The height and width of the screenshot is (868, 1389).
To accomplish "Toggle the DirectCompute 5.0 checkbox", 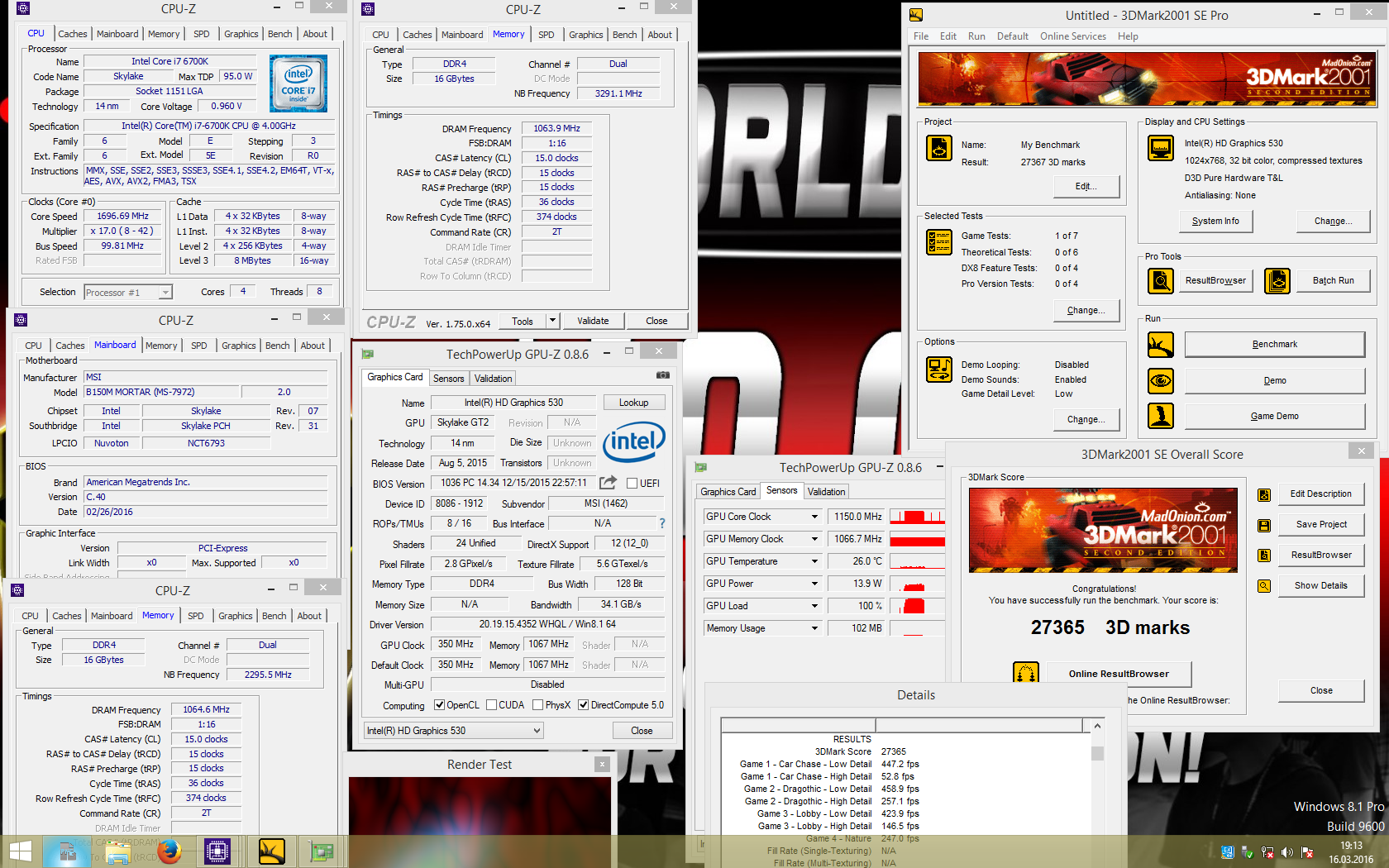I will click(x=583, y=705).
